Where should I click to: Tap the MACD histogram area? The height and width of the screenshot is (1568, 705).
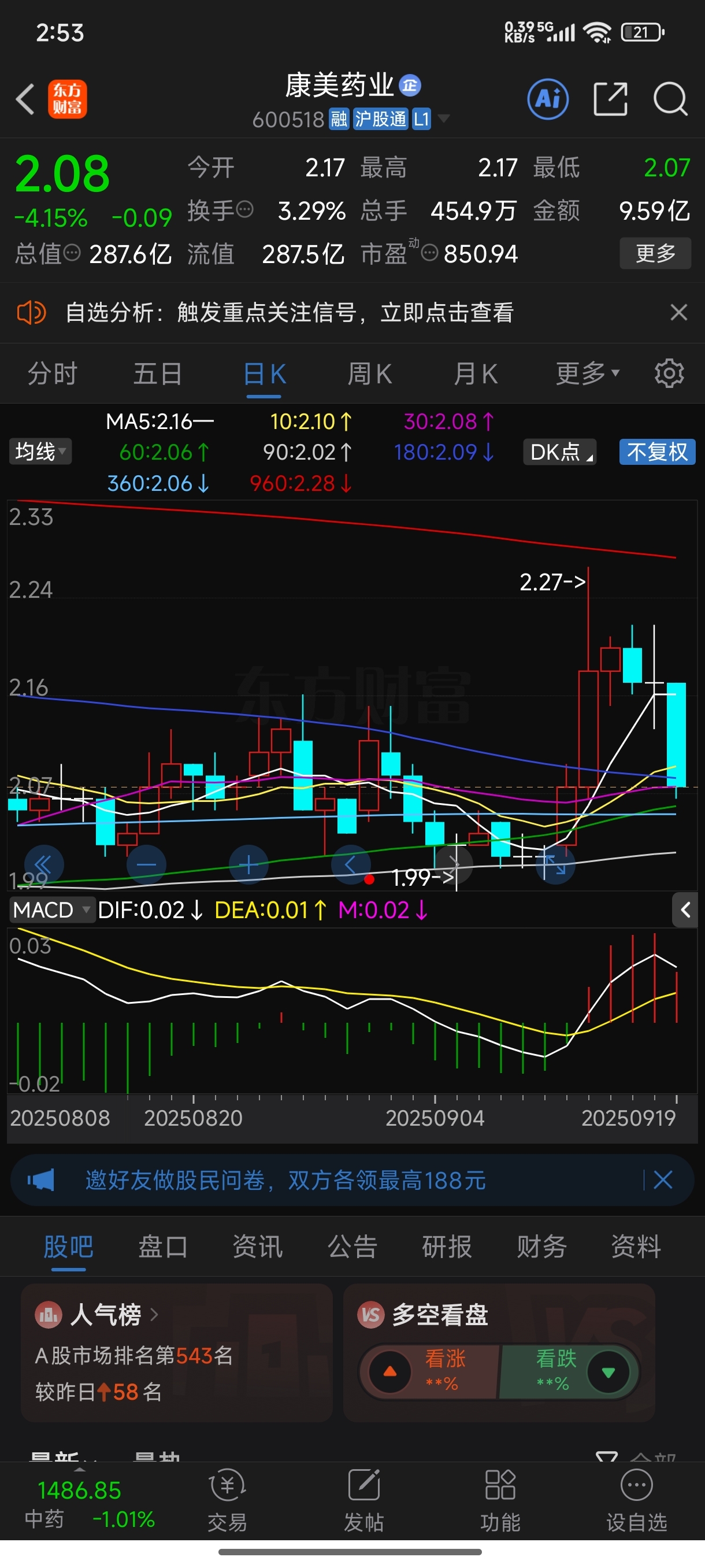point(351,1011)
